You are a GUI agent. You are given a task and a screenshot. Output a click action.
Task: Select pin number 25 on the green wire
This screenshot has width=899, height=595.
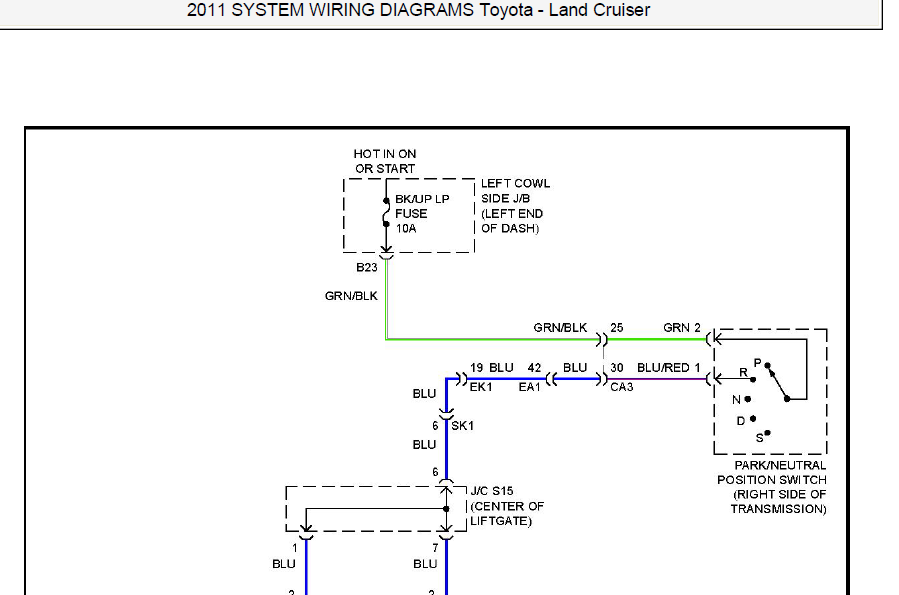click(x=616, y=327)
